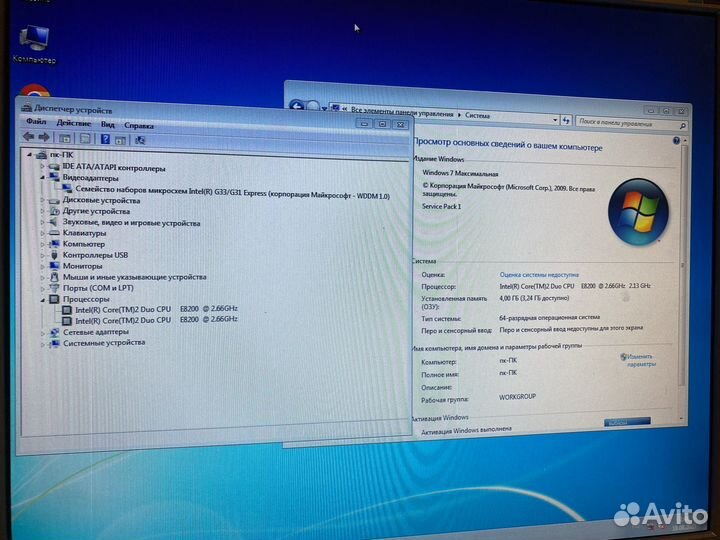Collapse the пк-ПК root node
The height and width of the screenshot is (540, 720).
[29, 155]
